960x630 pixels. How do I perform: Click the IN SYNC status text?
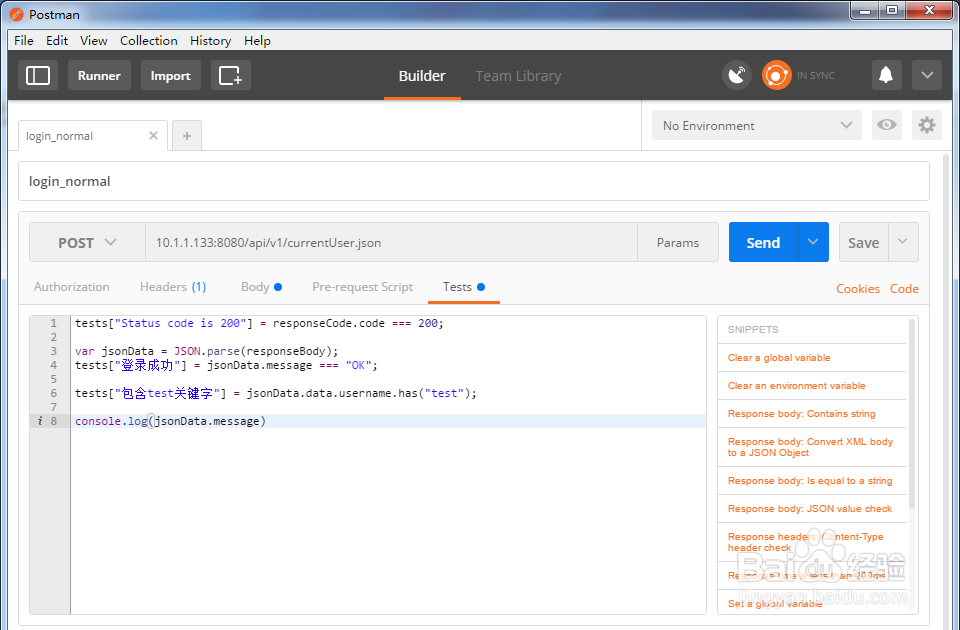point(816,76)
